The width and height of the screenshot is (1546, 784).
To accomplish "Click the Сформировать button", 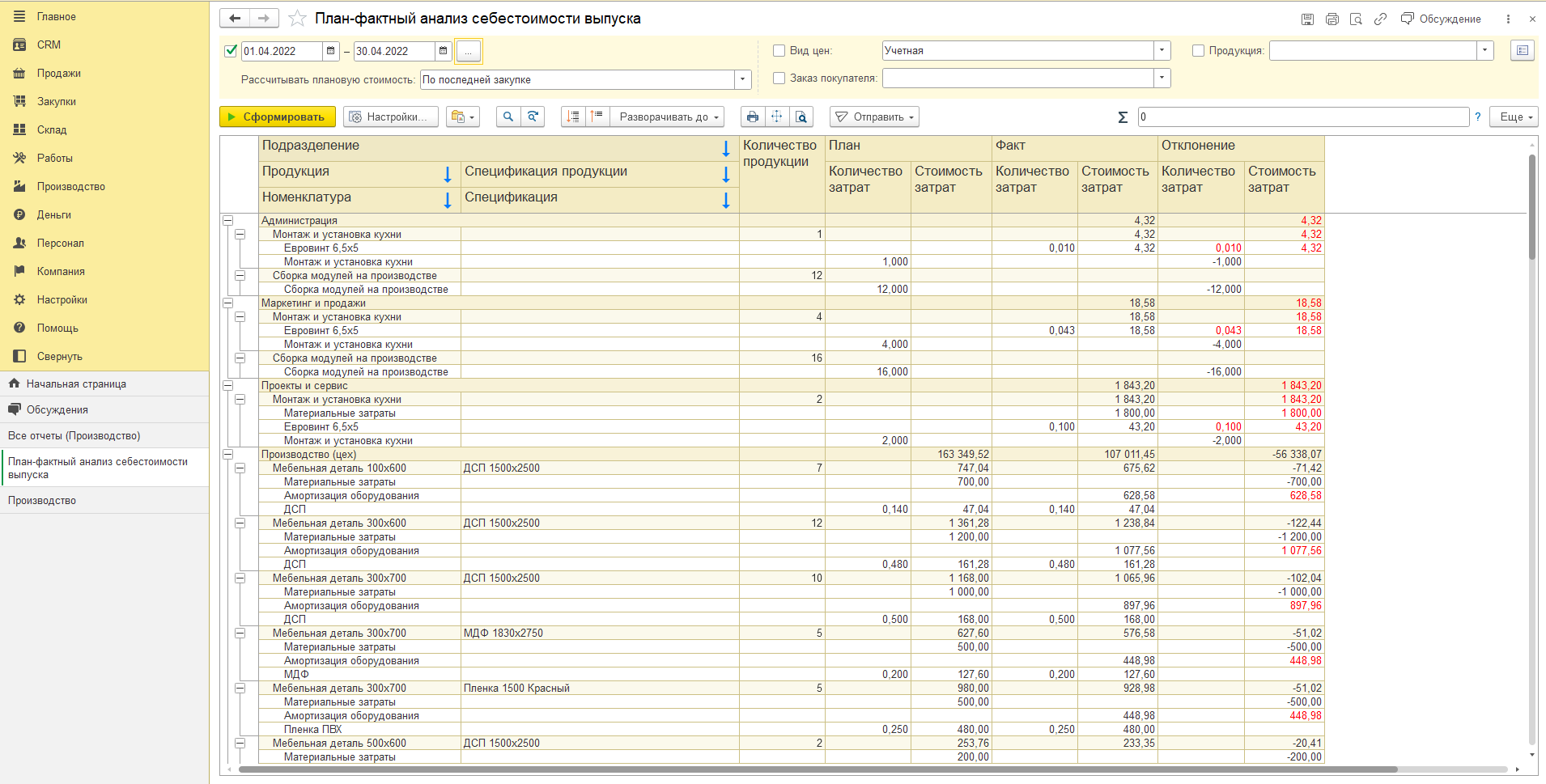I will [x=277, y=117].
